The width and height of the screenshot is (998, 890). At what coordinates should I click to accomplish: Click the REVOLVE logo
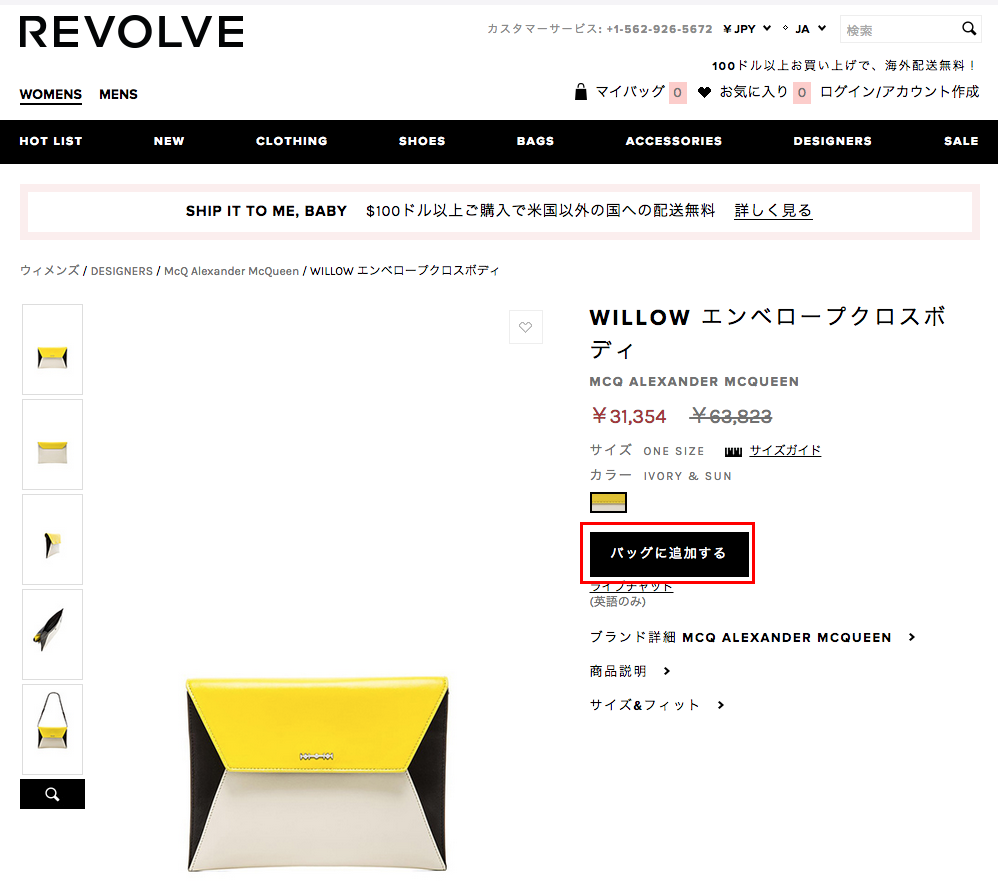point(132,32)
